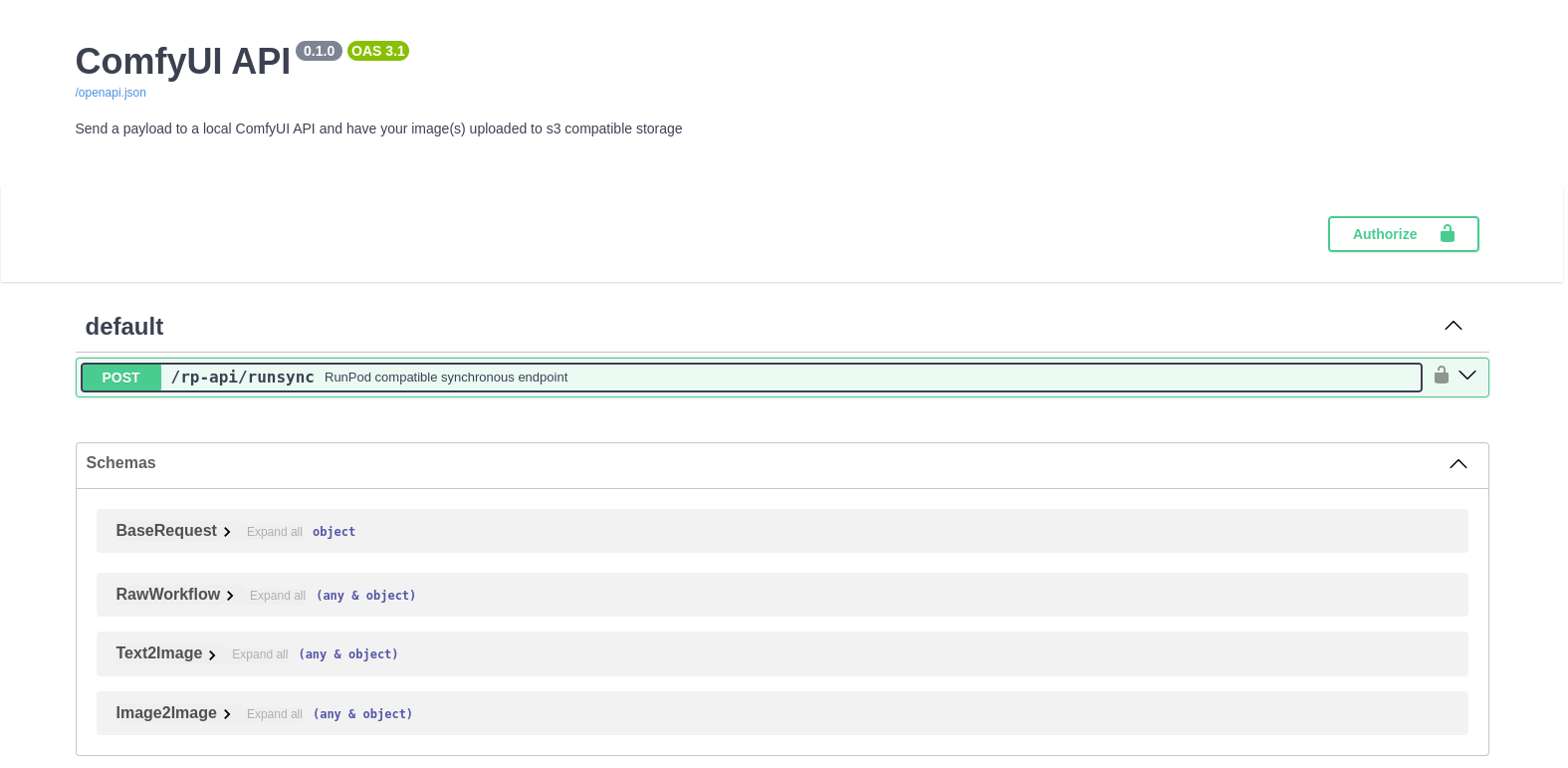Expand all for RawWorkflow schema
Screen dimensions: 1568x768
coord(278,596)
